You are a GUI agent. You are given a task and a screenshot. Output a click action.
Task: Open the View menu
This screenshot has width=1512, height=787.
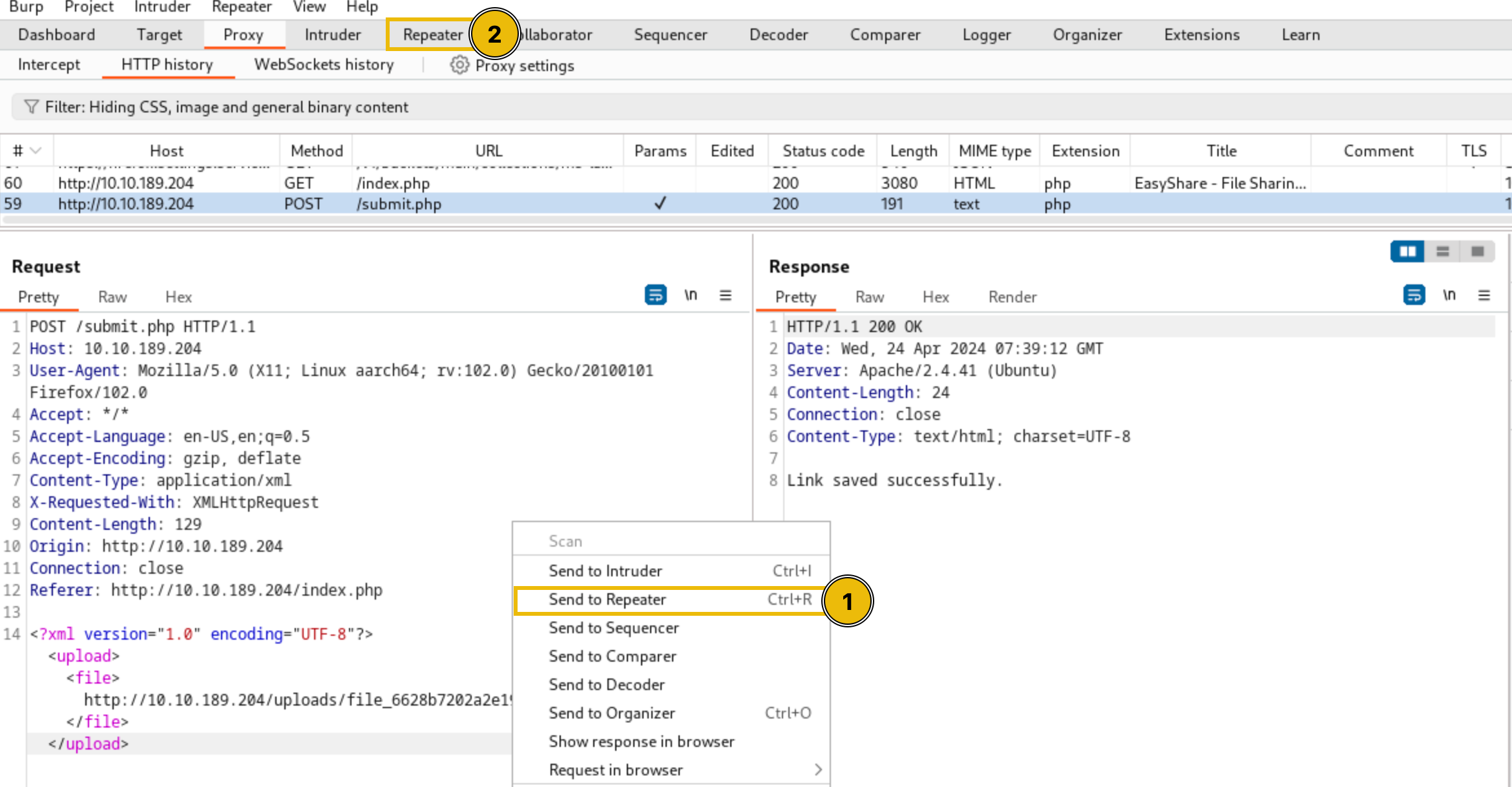(310, 7)
